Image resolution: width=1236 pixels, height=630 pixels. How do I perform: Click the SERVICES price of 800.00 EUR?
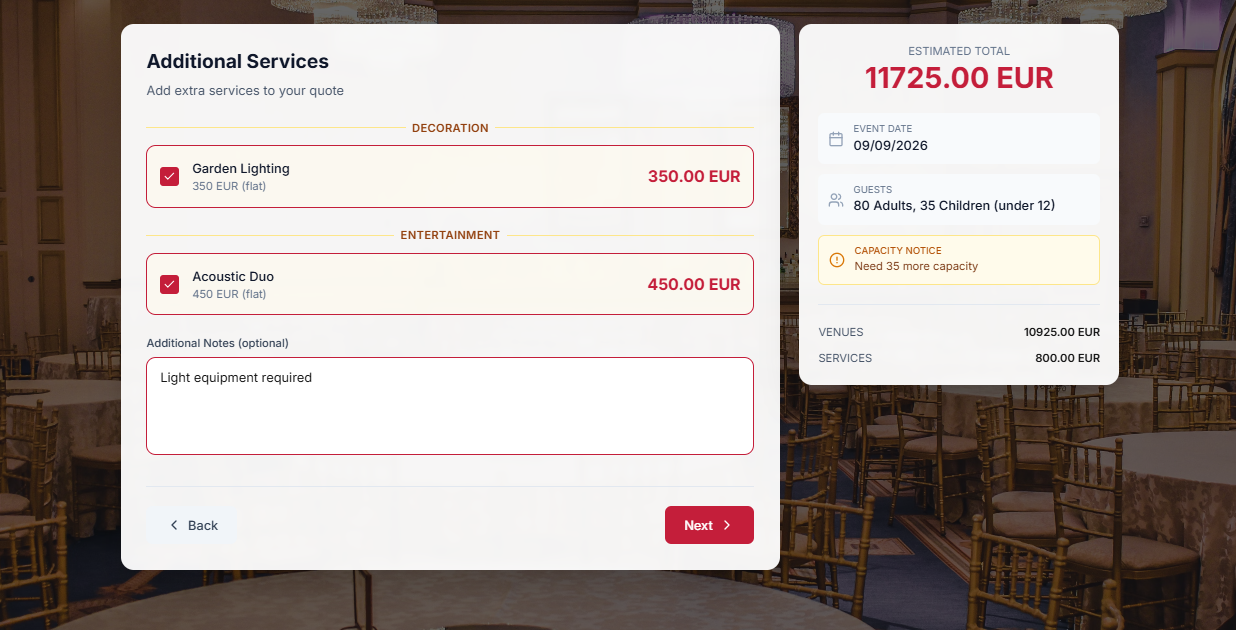1068,358
